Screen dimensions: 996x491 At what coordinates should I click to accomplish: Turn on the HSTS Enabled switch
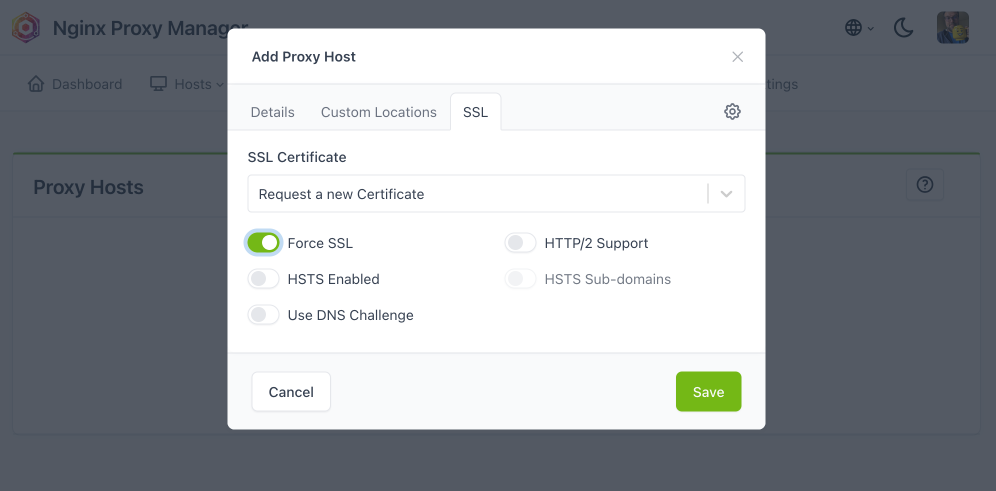tap(263, 279)
